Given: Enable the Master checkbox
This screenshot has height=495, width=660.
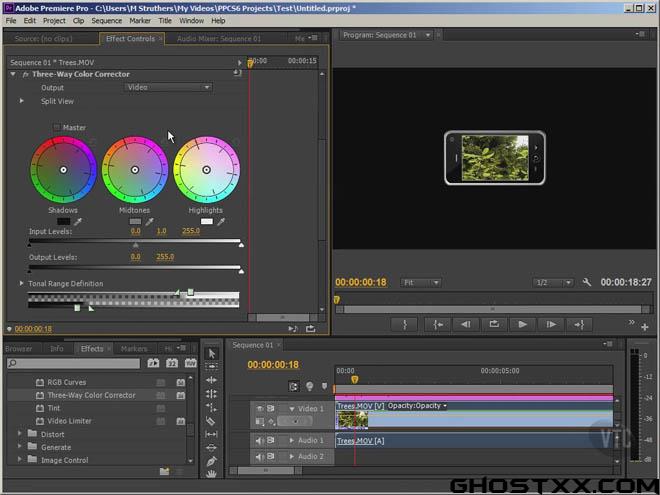Looking at the screenshot, I should point(57,128).
